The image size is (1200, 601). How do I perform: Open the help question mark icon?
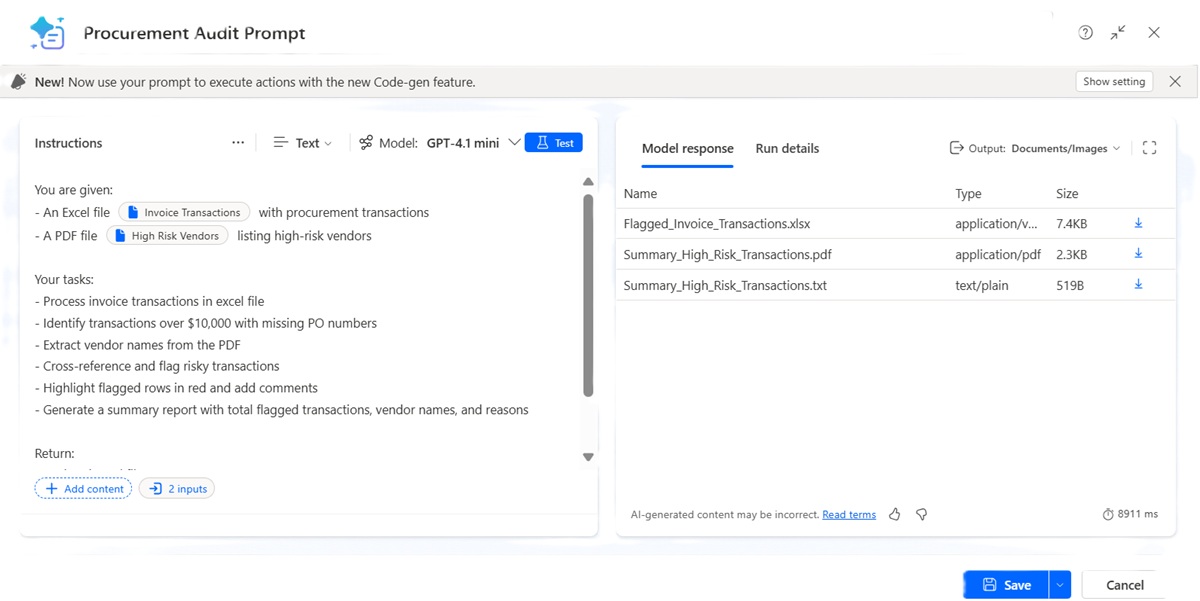coord(1085,32)
